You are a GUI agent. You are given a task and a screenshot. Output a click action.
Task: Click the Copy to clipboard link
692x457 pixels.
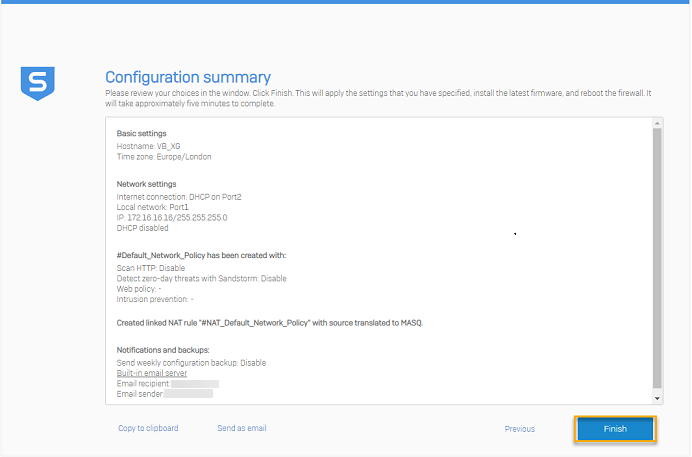point(148,428)
